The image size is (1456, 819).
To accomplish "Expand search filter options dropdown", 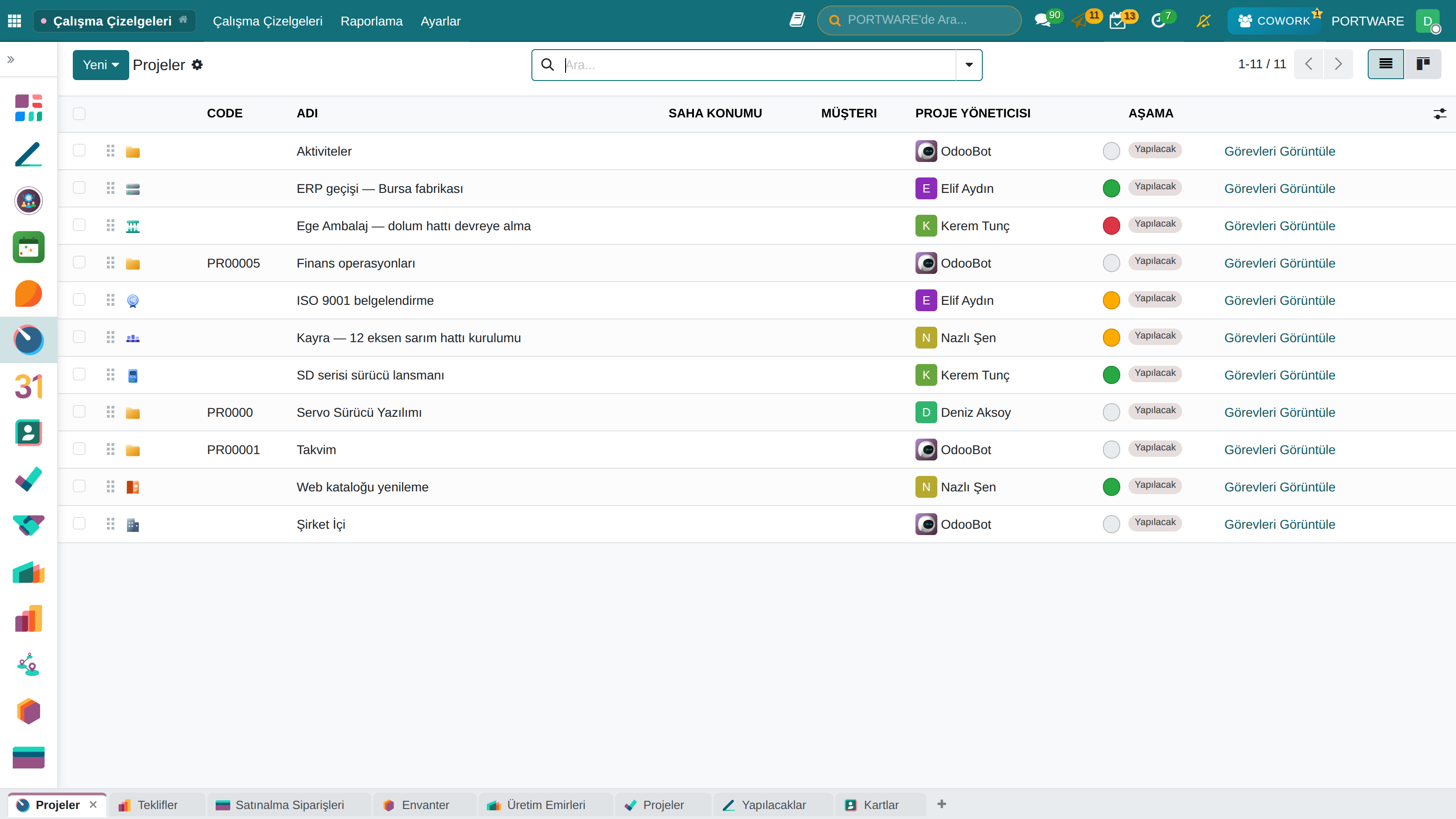I will (x=969, y=65).
